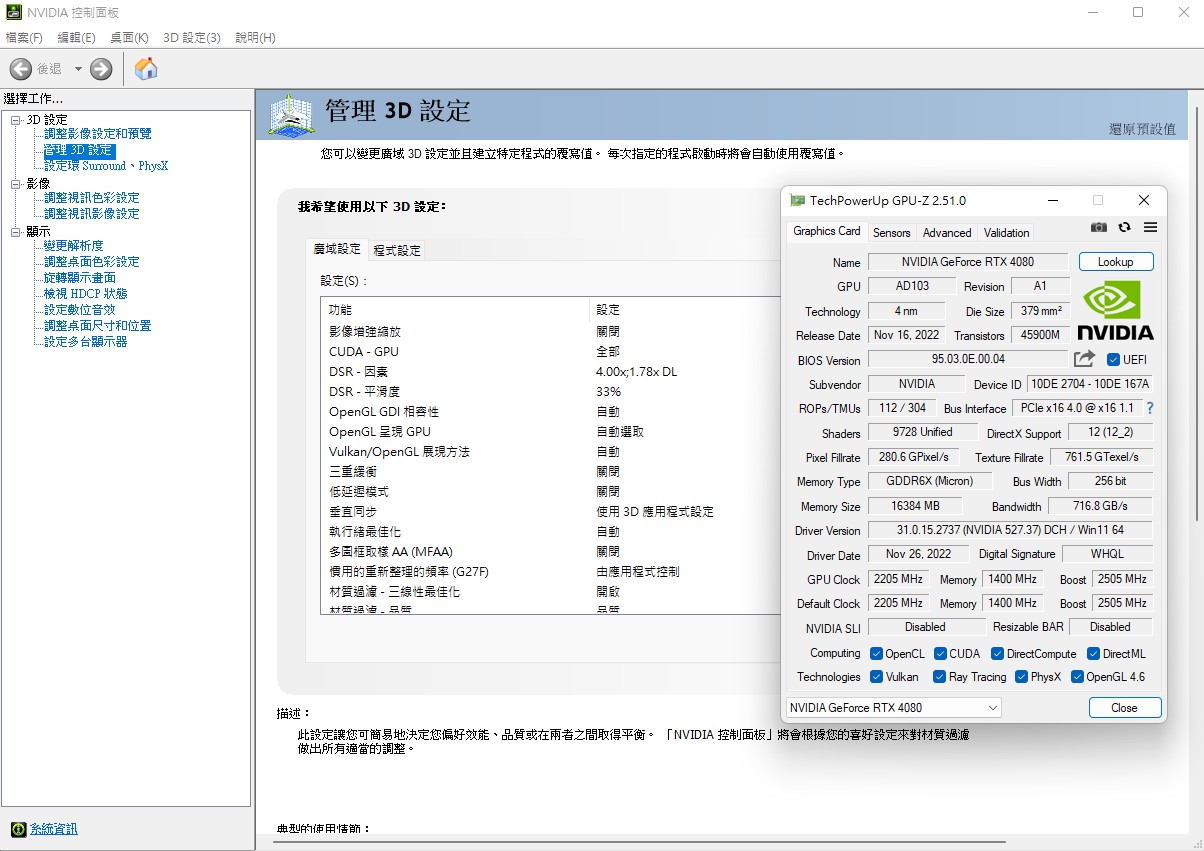Collapse the 影像 tree node
Image resolution: width=1204 pixels, height=851 pixels.
[16, 184]
